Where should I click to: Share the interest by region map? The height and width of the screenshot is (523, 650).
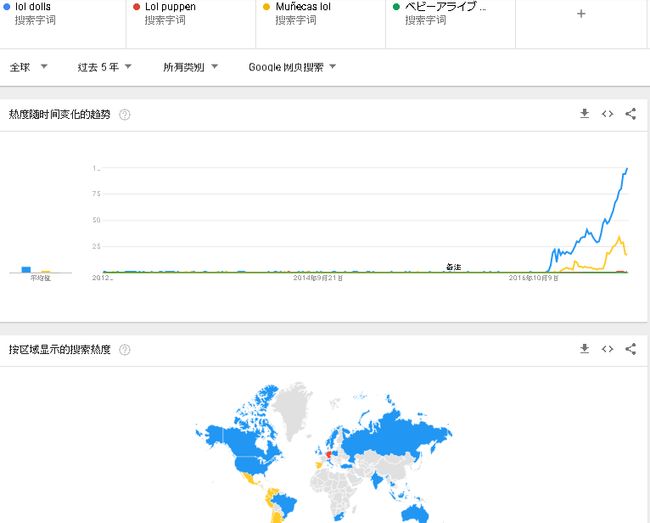pyautogui.click(x=631, y=349)
